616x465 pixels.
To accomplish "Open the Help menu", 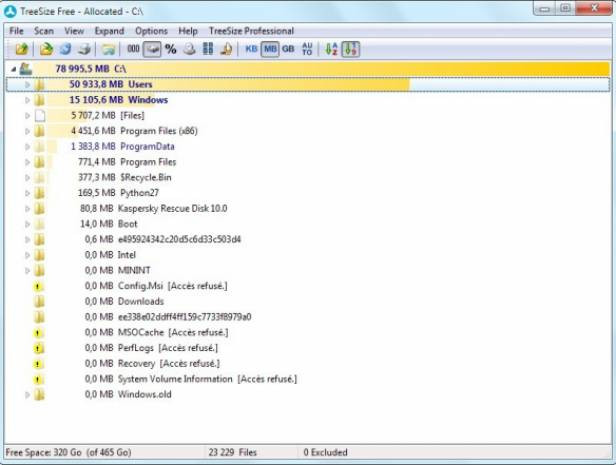I will tap(188, 31).
